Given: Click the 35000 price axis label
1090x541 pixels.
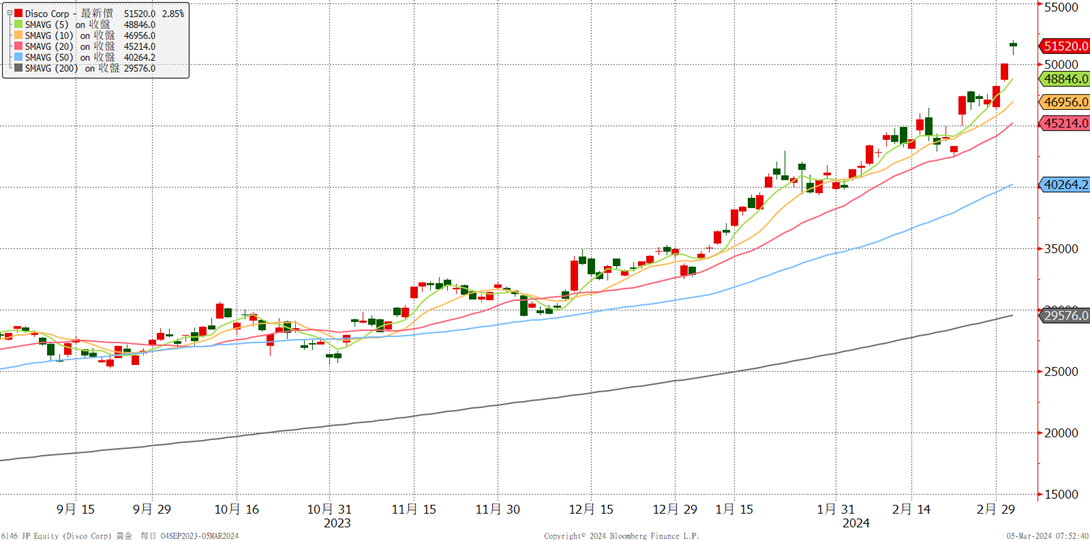Looking at the screenshot, I should coord(1060,248).
